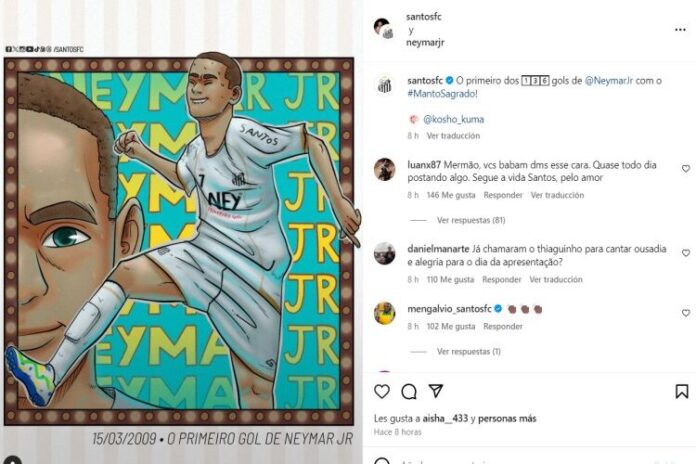Open santosfc profile avatar in caption
The width and height of the screenshot is (696, 464).
pos(384,85)
